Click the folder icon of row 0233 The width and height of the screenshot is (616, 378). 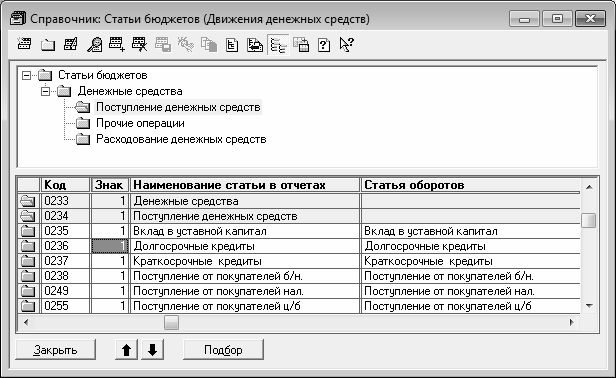coord(28,201)
